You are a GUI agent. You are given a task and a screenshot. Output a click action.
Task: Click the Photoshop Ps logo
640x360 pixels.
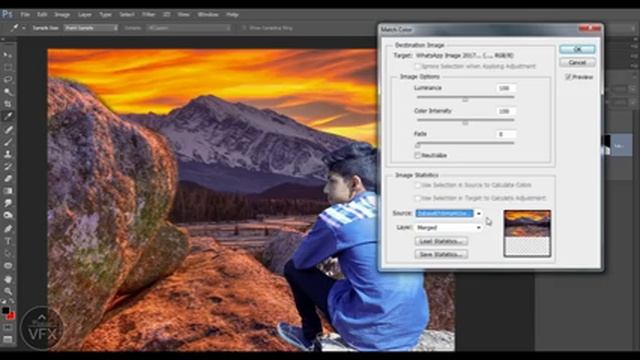7,14
